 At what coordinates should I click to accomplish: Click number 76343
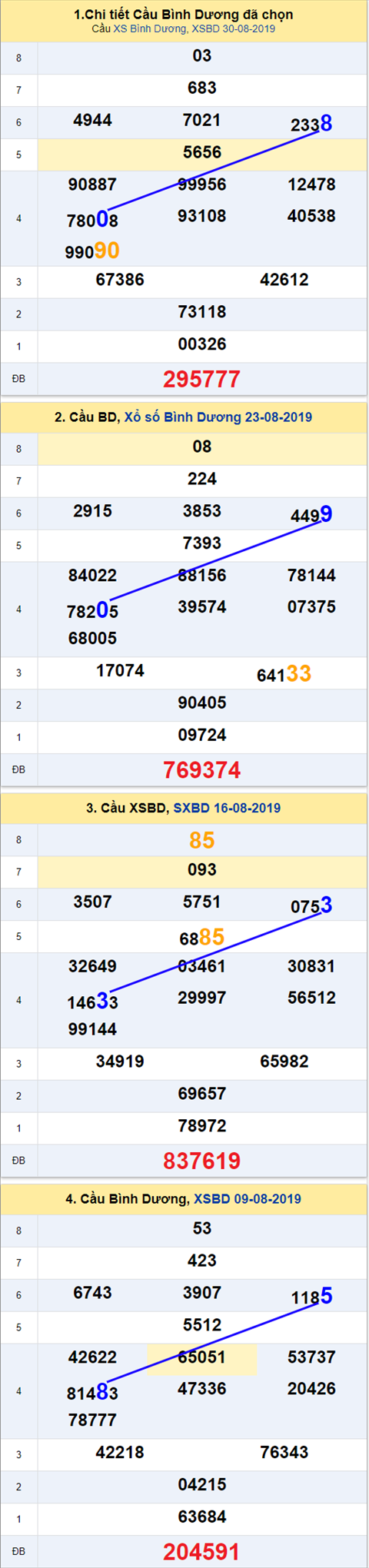[284, 1452]
